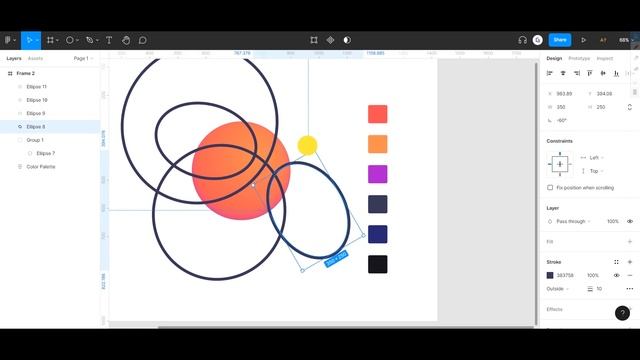This screenshot has height=360, width=640.
Task: Open the Frame tool dropdown arrow
Action: point(58,40)
